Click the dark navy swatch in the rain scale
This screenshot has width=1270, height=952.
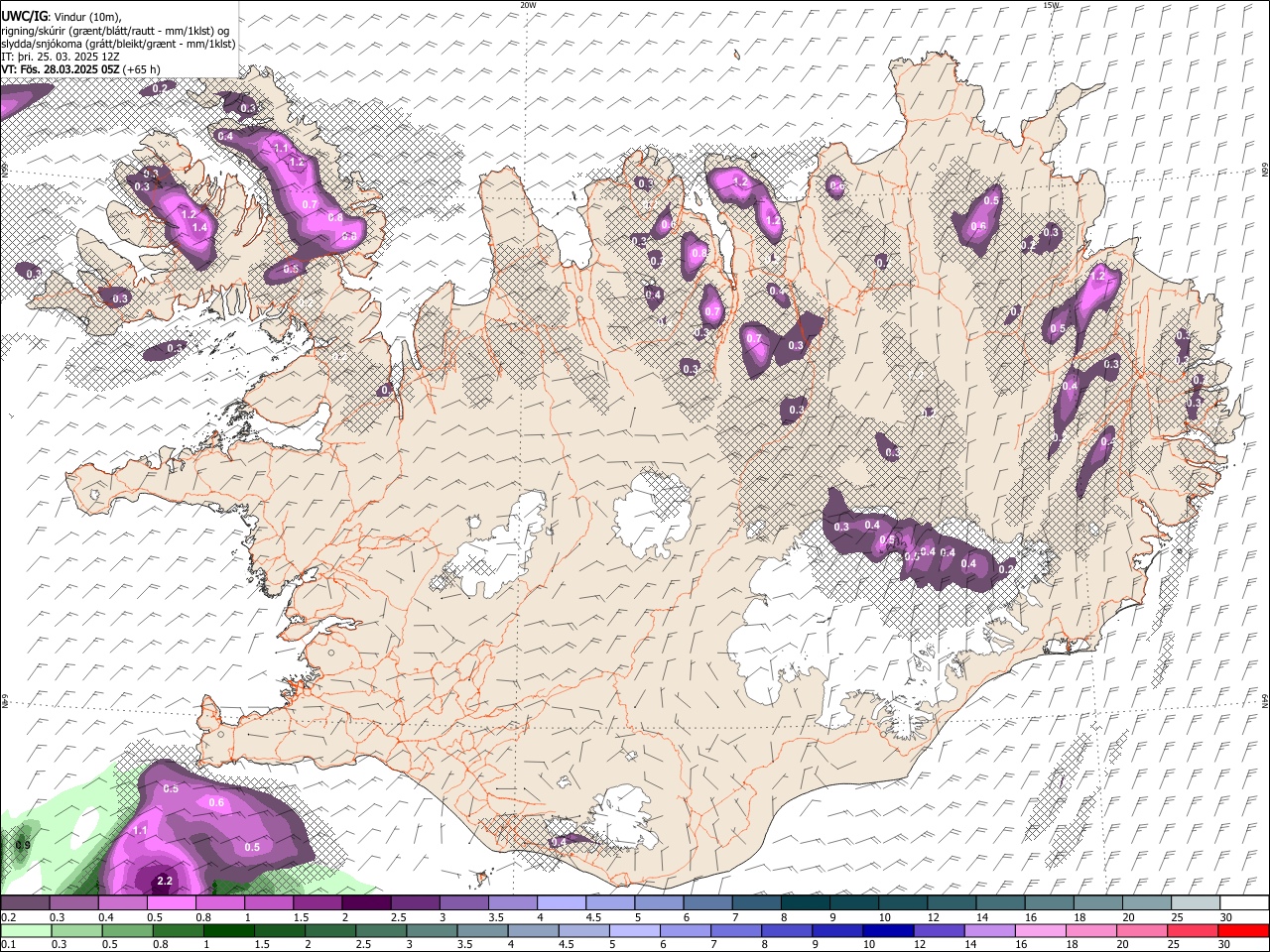(x=887, y=930)
